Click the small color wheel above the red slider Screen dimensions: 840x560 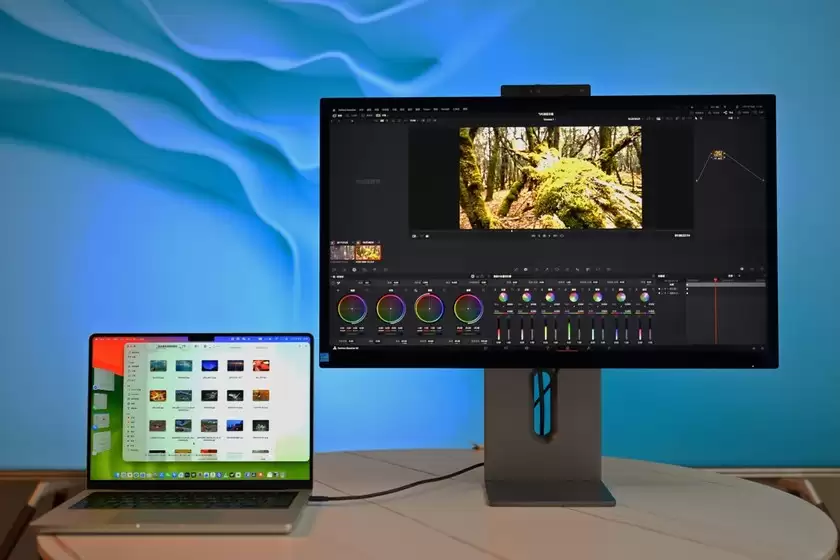click(x=503, y=297)
